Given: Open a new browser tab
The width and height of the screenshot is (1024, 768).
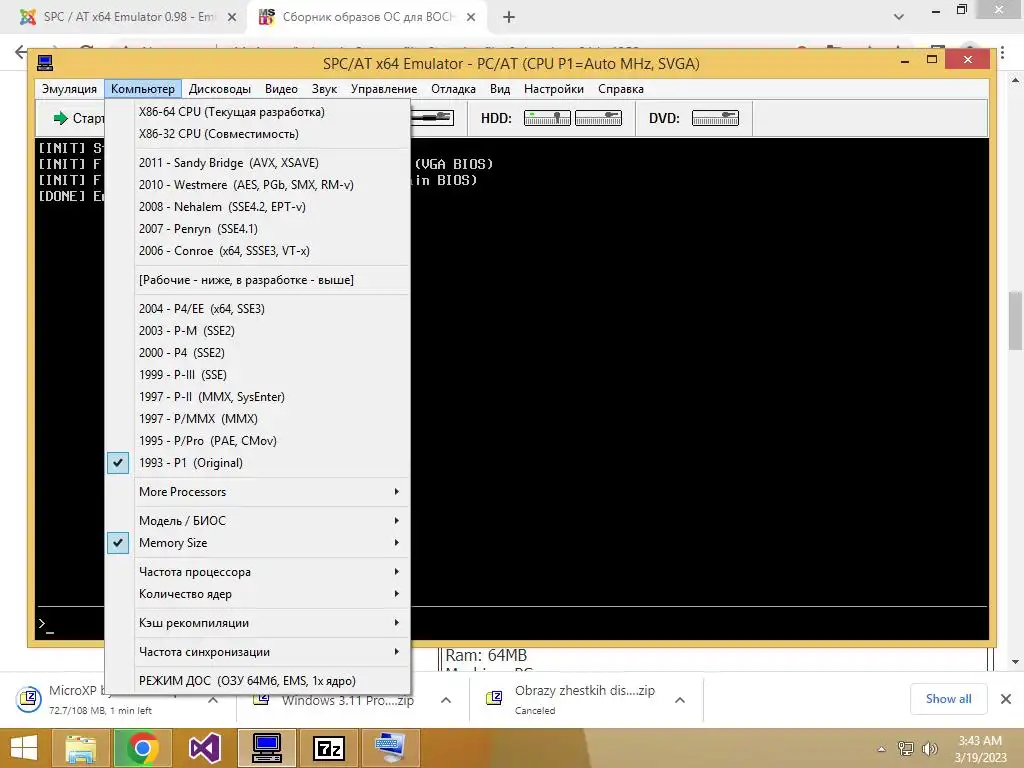Looking at the screenshot, I should coord(509,17).
